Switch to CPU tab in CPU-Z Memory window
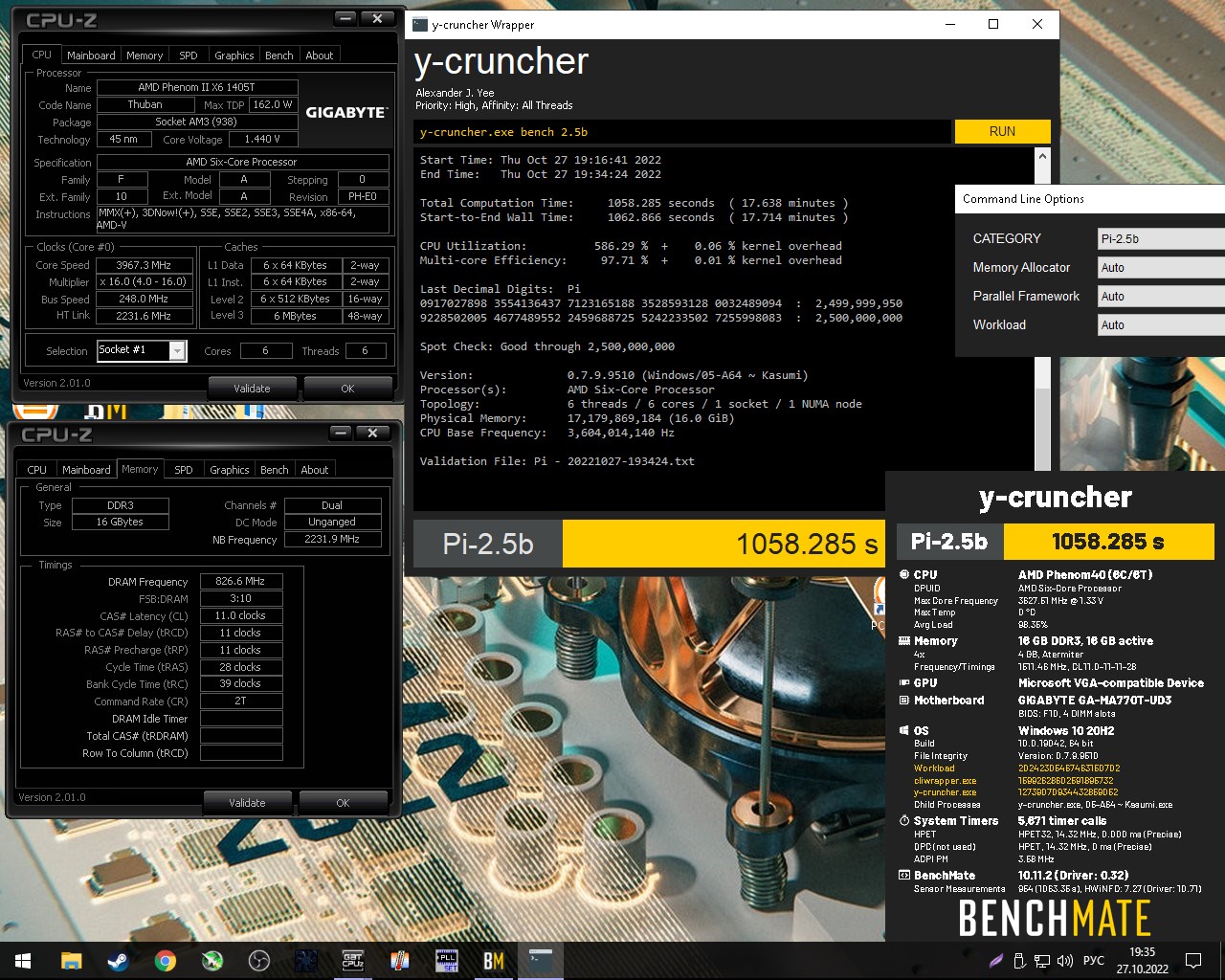 (37, 470)
